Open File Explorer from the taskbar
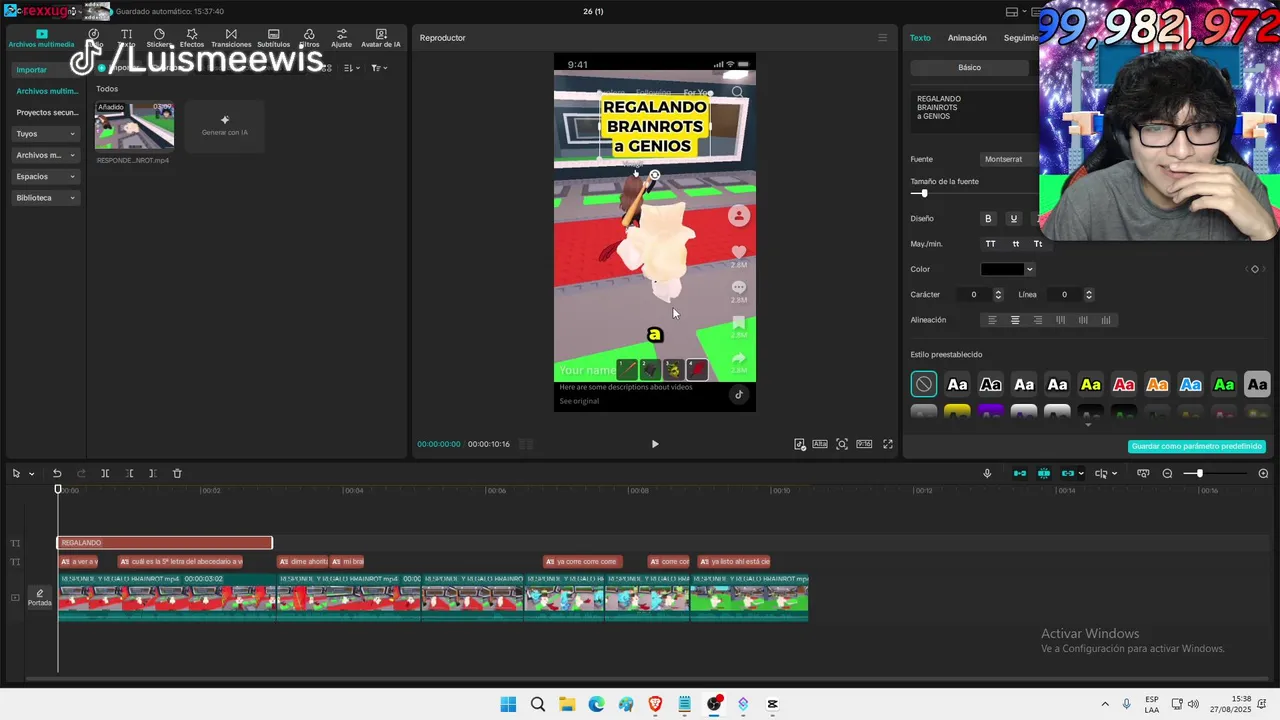The image size is (1280, 720). tap(567, 704)
